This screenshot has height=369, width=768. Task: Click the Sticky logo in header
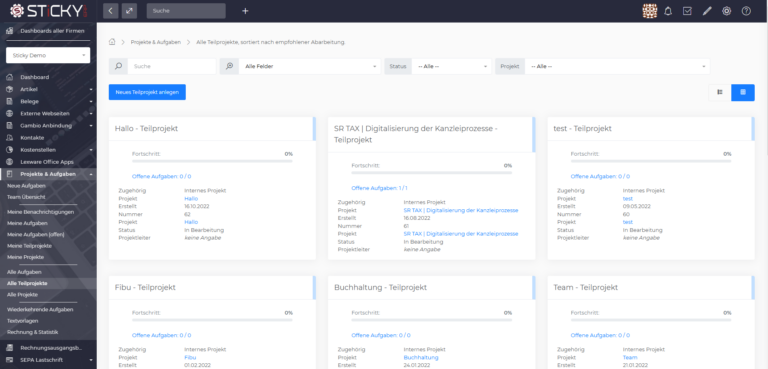point(48,11)
